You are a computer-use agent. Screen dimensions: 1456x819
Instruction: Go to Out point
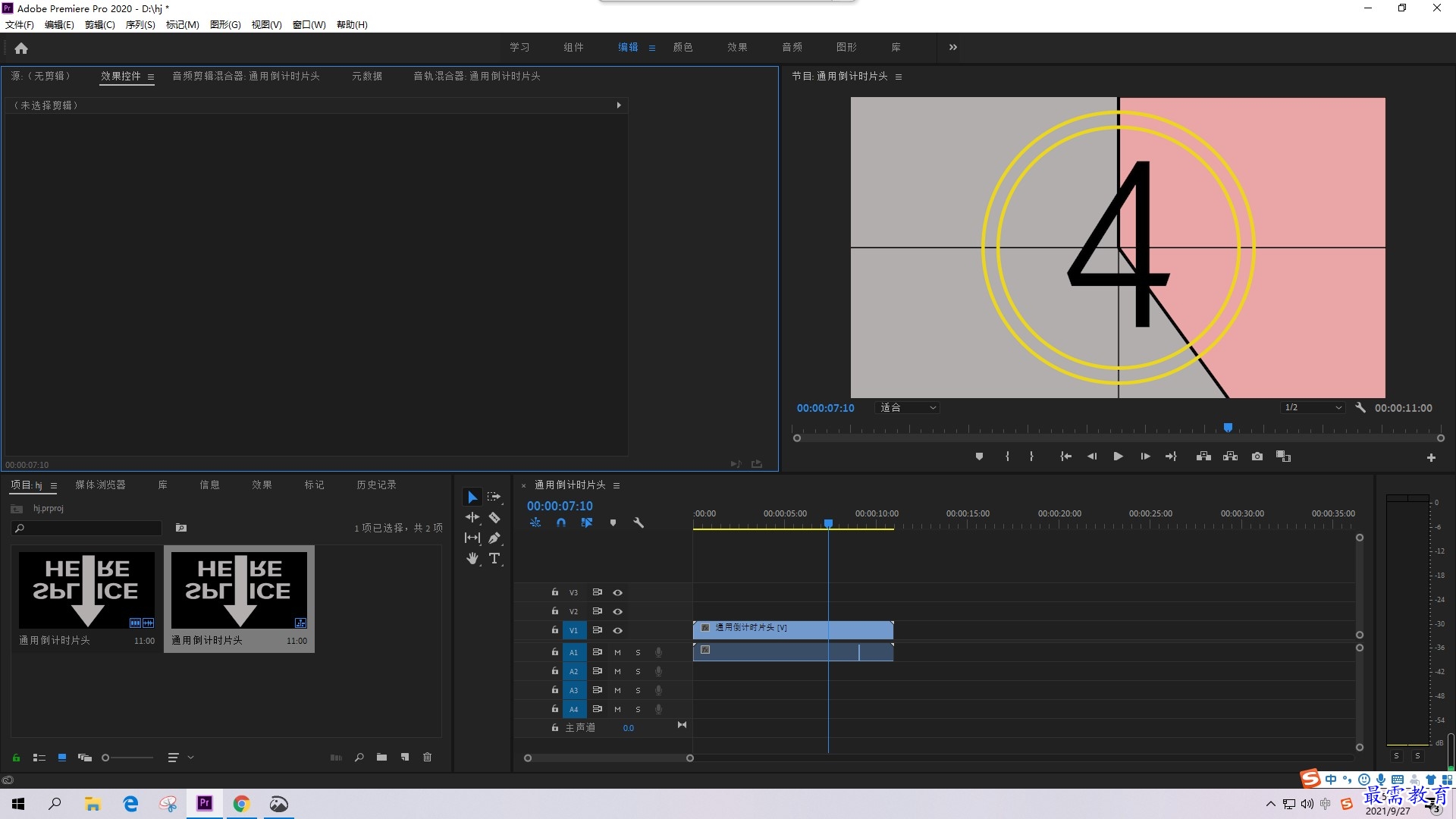click(1171, 457)
